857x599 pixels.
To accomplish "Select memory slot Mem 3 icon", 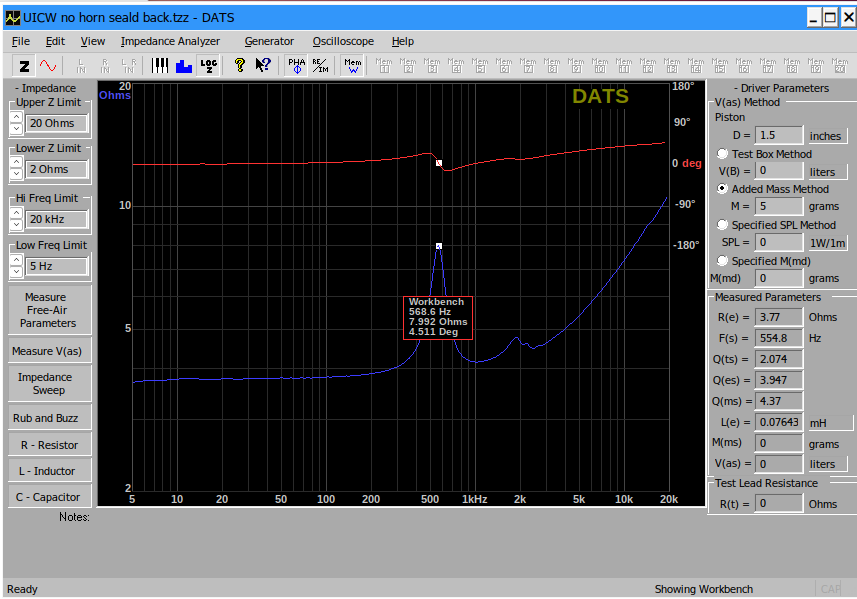I will pyautogui.click(x=432, y=66).
